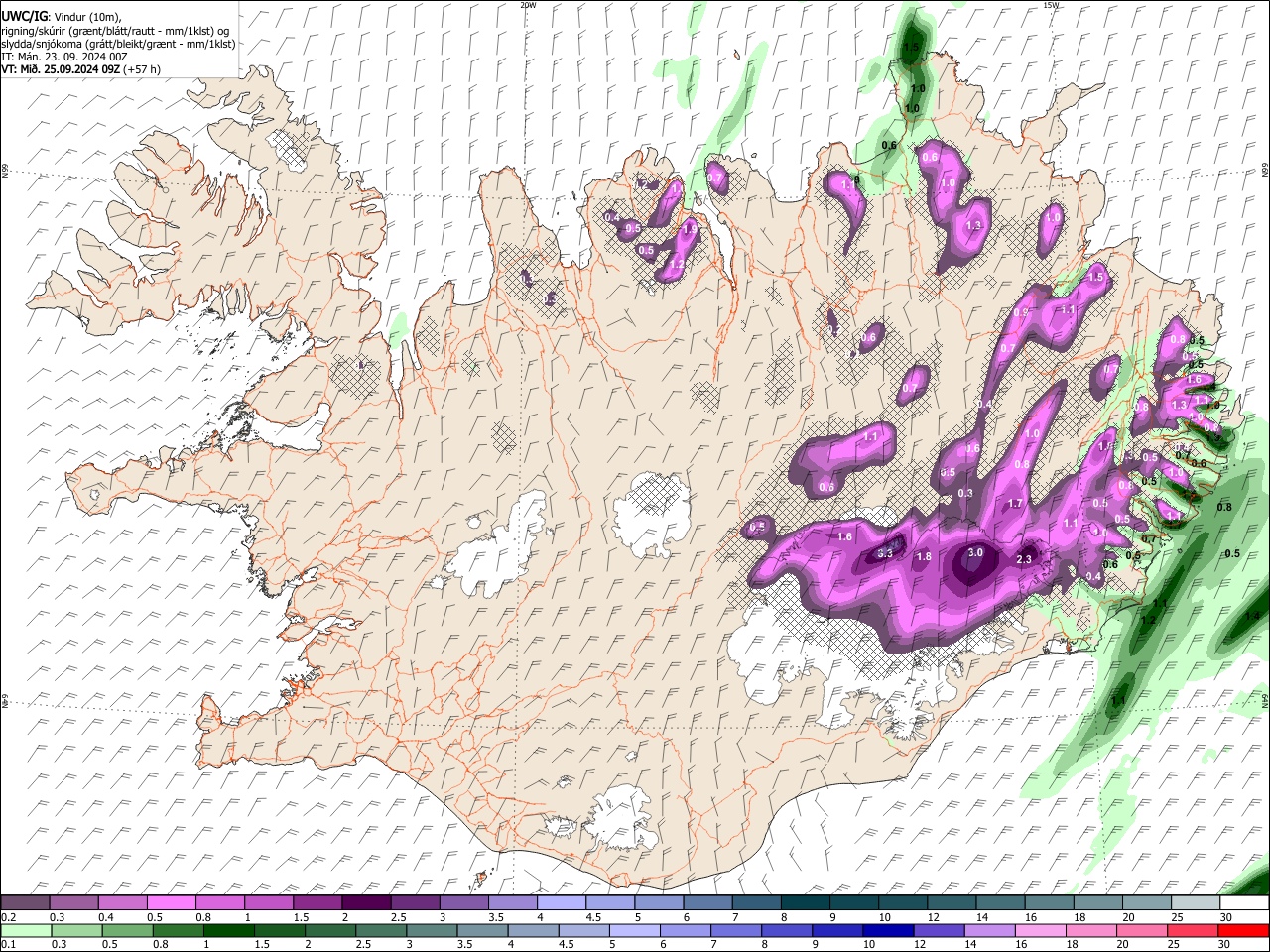This screenshot has height=952, width=1270.
Task: Click the bright red swatch after 30, bottom row
Action: 1242,930
